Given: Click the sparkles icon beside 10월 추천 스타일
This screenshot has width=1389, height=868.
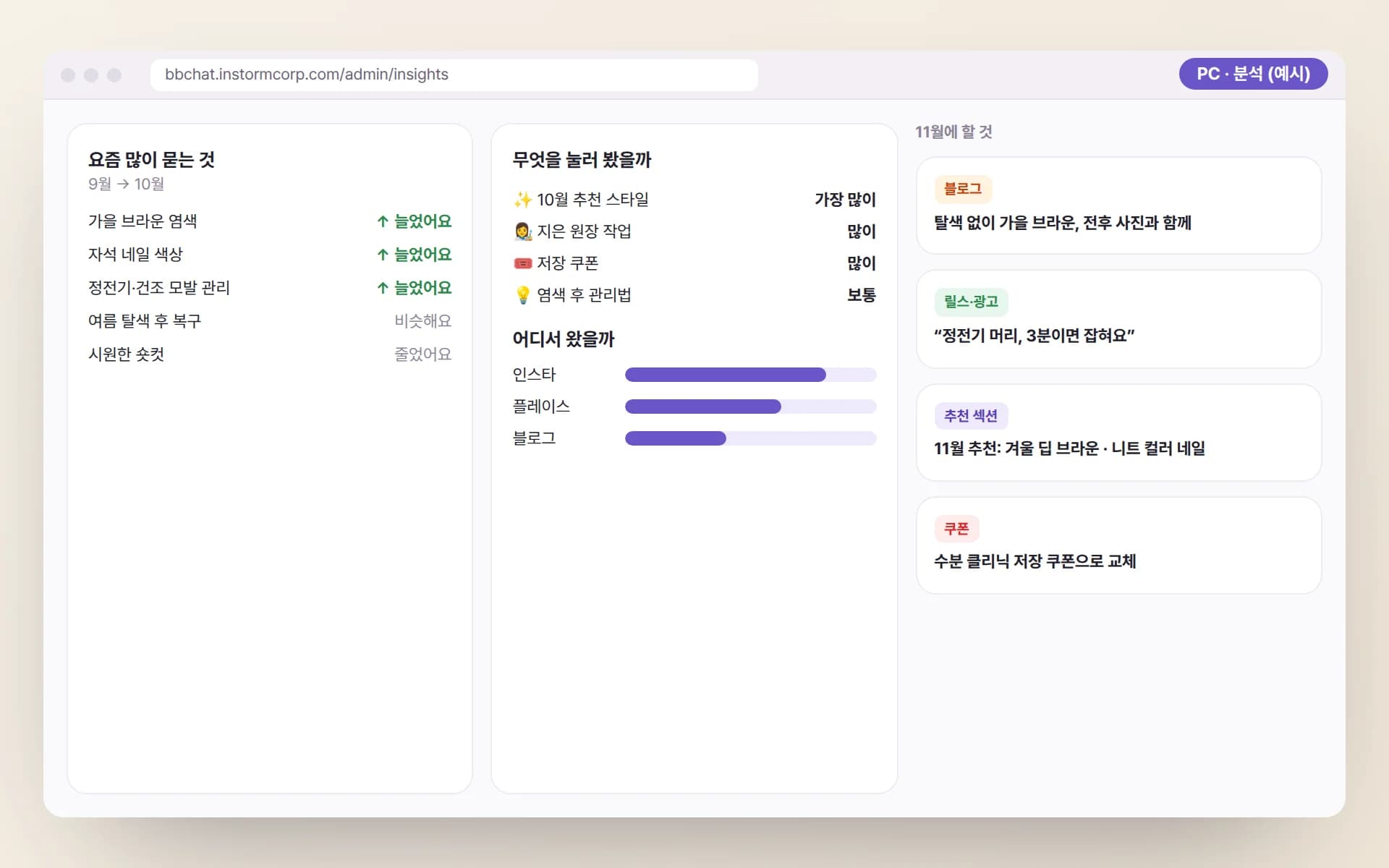Looking at the screenshot, I should pyautogui.click(x=522, y=200).
